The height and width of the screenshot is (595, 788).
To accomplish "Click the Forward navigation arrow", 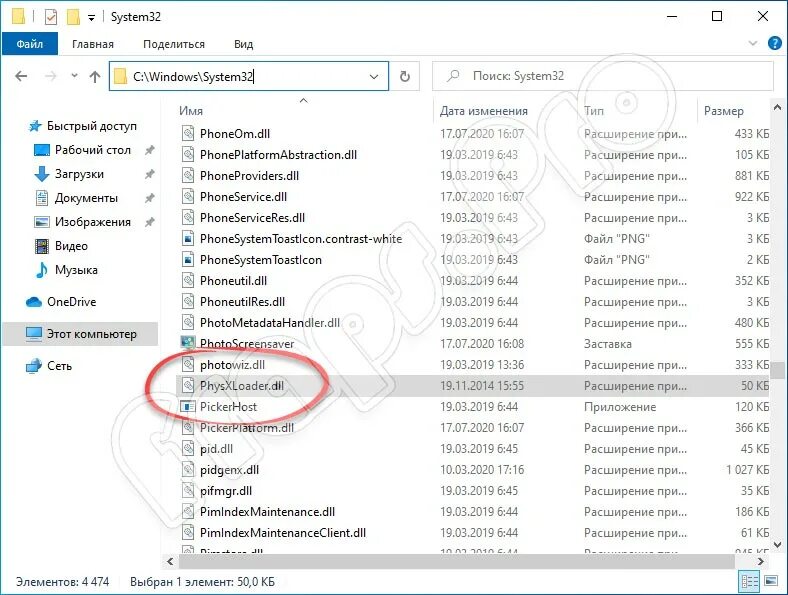I will click(51, 76).
